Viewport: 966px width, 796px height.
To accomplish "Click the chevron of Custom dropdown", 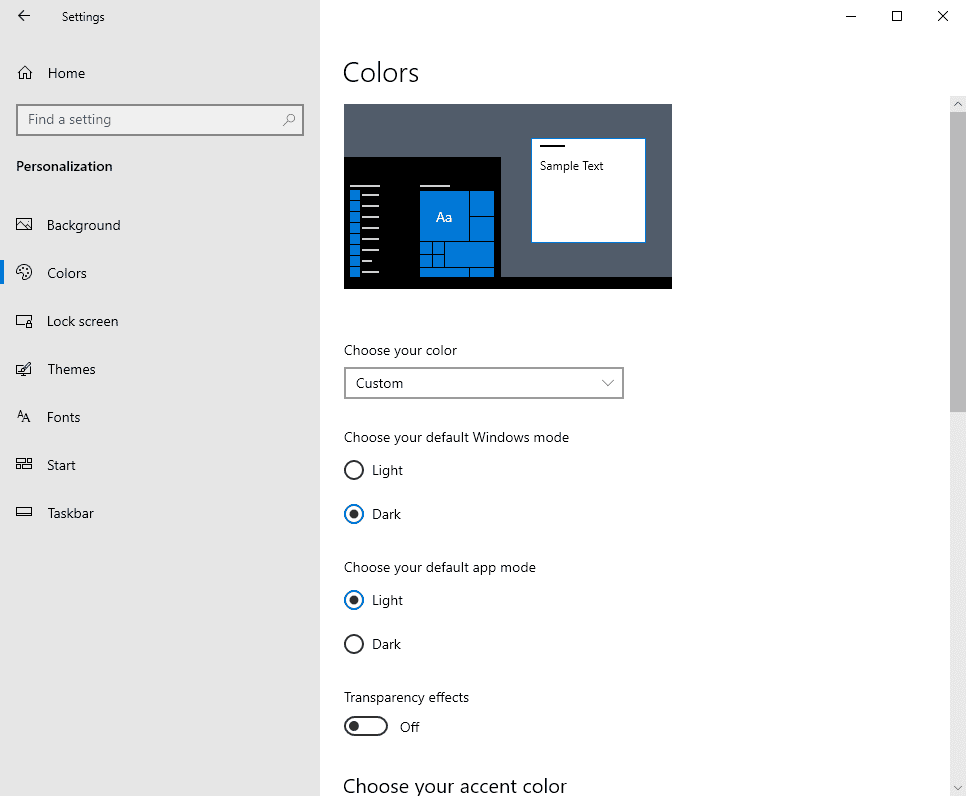I will tap(607, 383).
